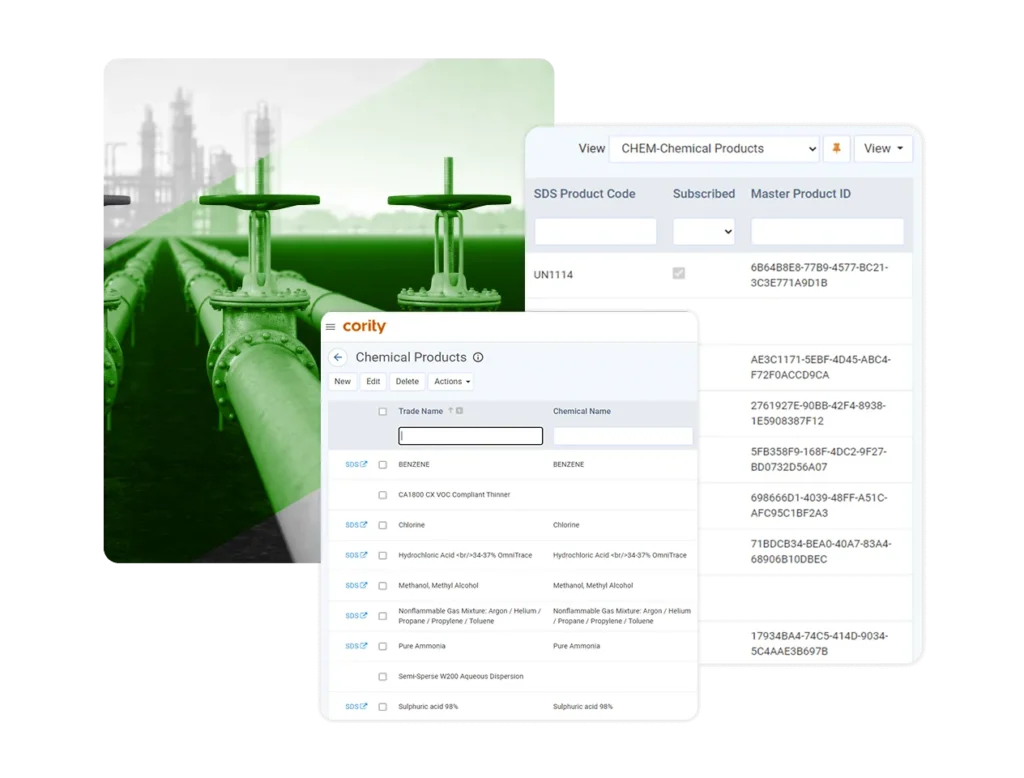1024x778 pixels.
Task: Click the Delete button
Action: pos(407,381)
